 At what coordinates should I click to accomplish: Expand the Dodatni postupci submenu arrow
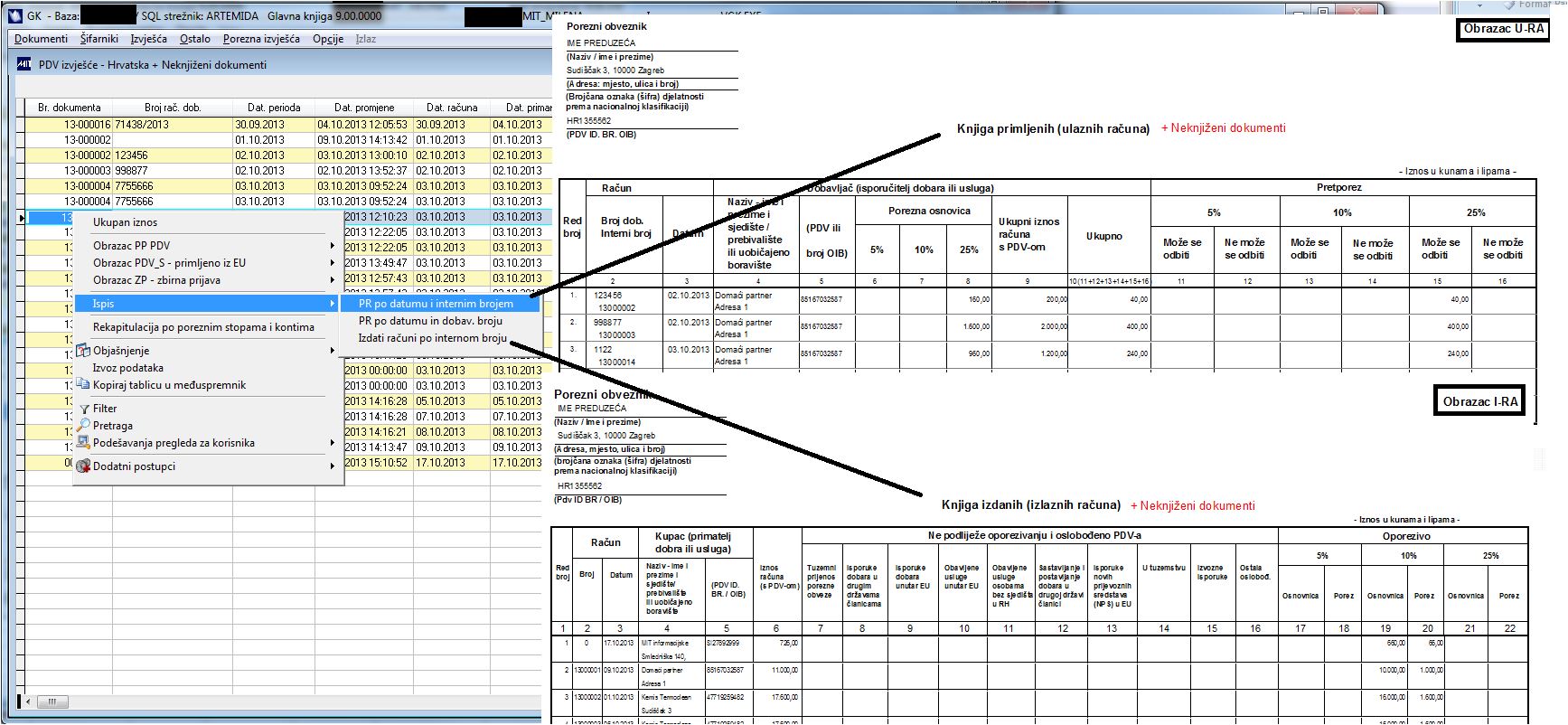coord(333,466)
